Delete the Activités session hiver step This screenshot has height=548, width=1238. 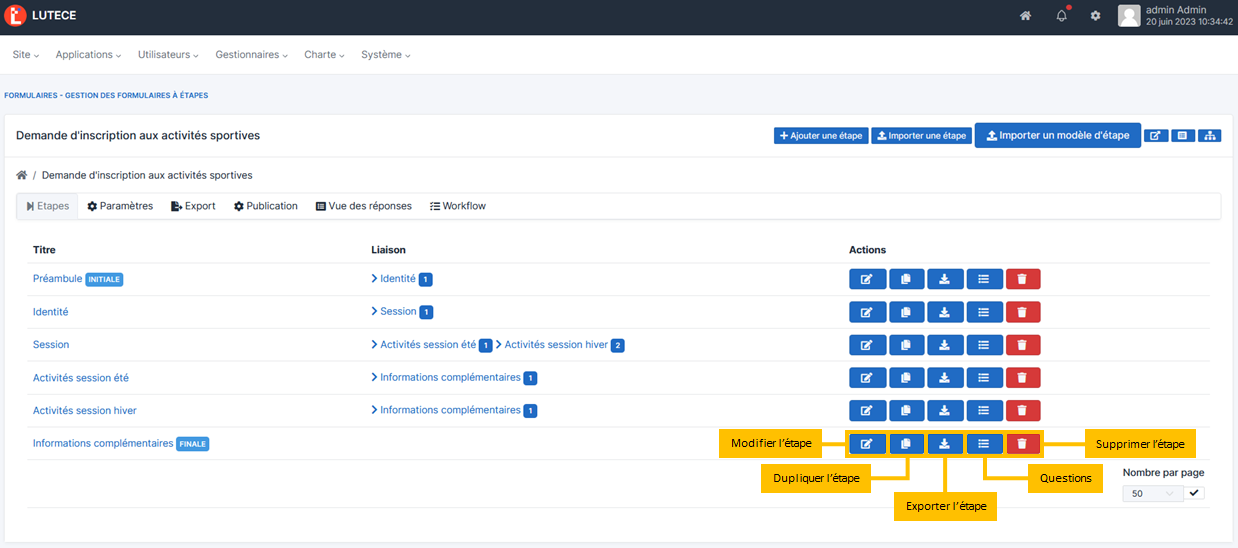[x=1022, y=411]
